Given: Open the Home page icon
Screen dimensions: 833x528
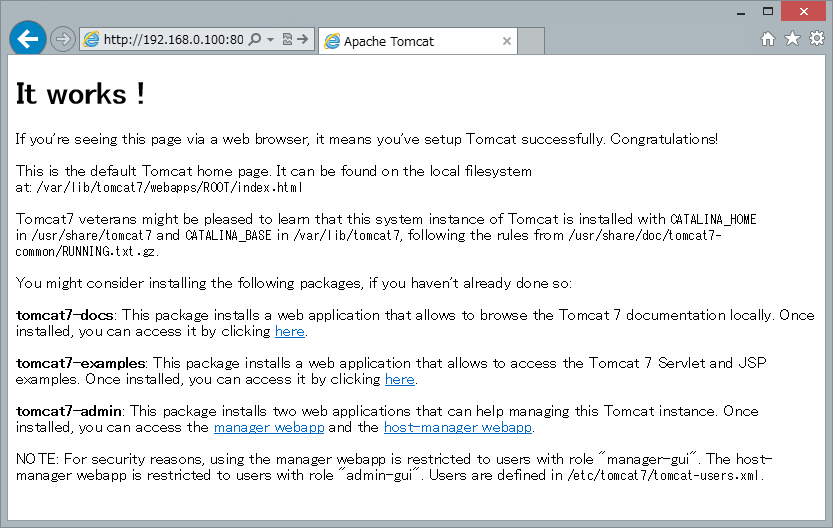Looking at the screenshot, I should tap(768, 39).
